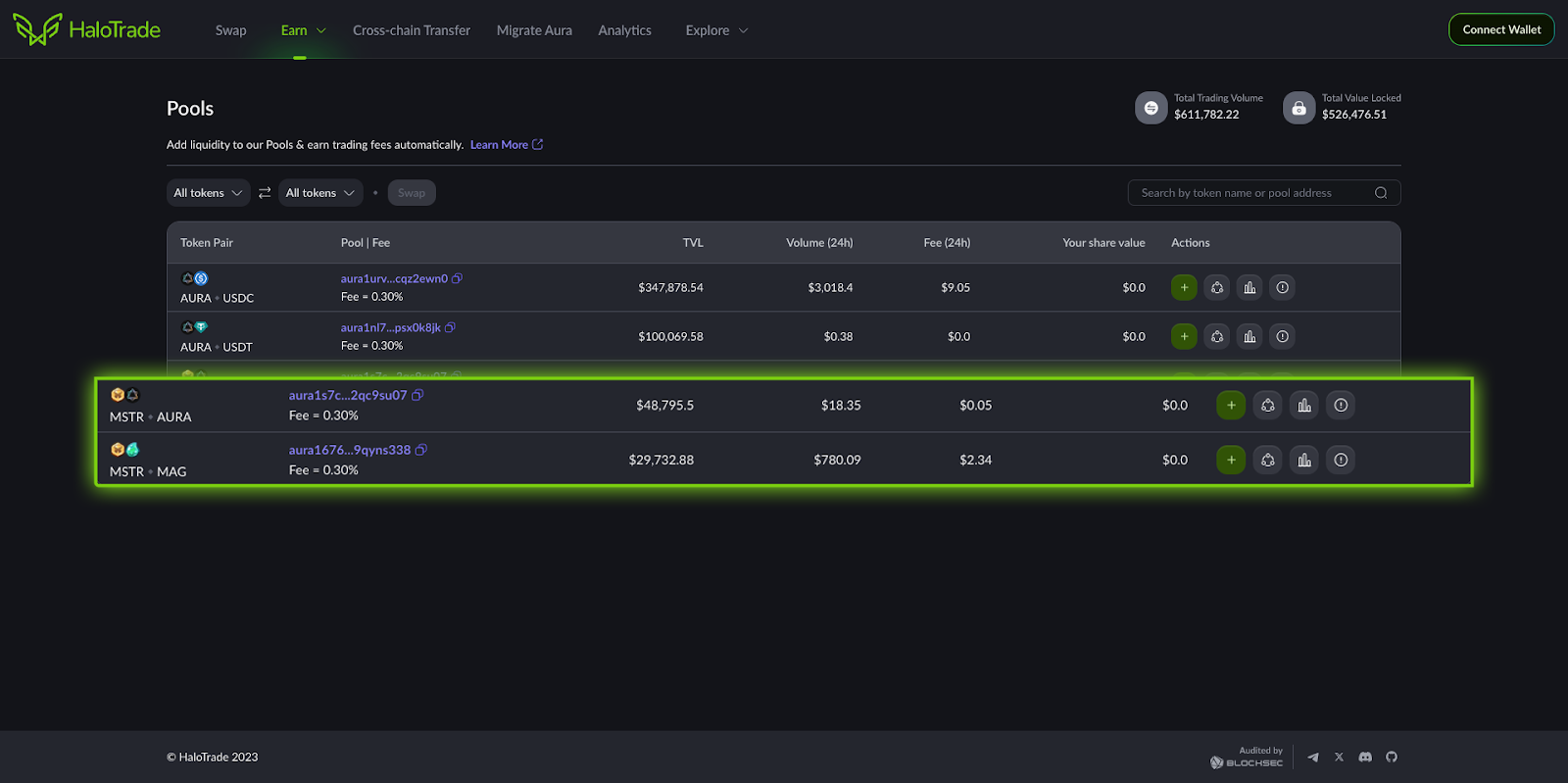Click remove liquidity icon for MSTR AURA
Screen dimensions: 1568x783
click(1268, 405)
